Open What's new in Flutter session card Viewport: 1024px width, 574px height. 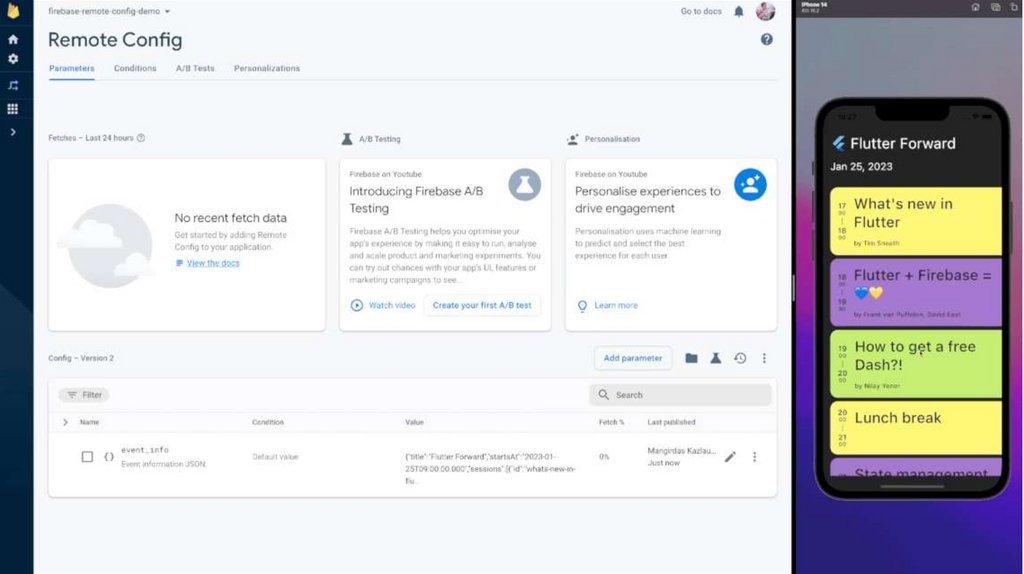(x=916, y=221)
